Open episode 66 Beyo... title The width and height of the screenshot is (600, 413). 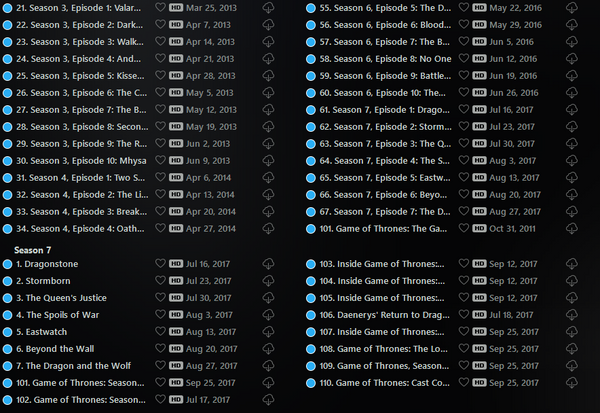(383, 194)
